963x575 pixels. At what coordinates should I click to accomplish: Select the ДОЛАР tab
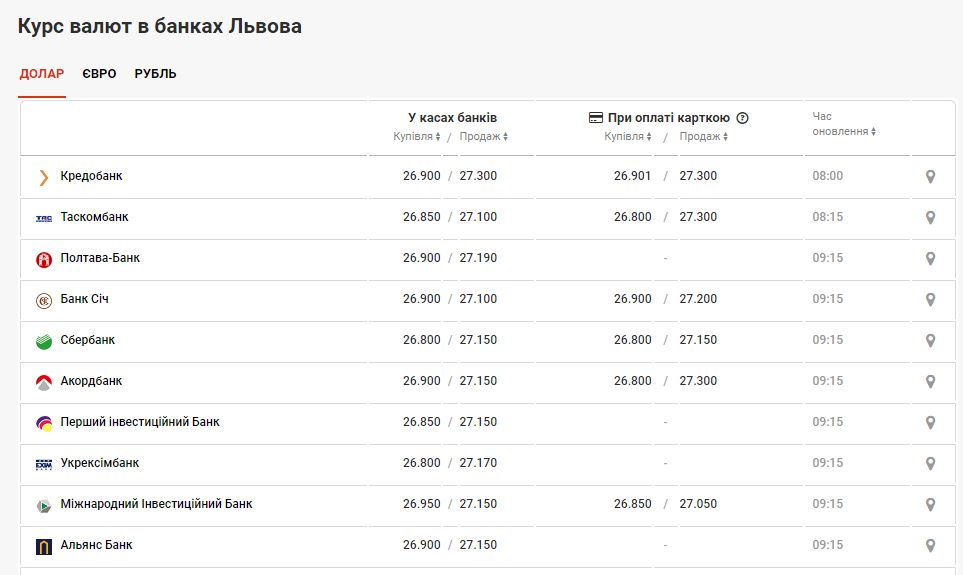click(42, 74)
